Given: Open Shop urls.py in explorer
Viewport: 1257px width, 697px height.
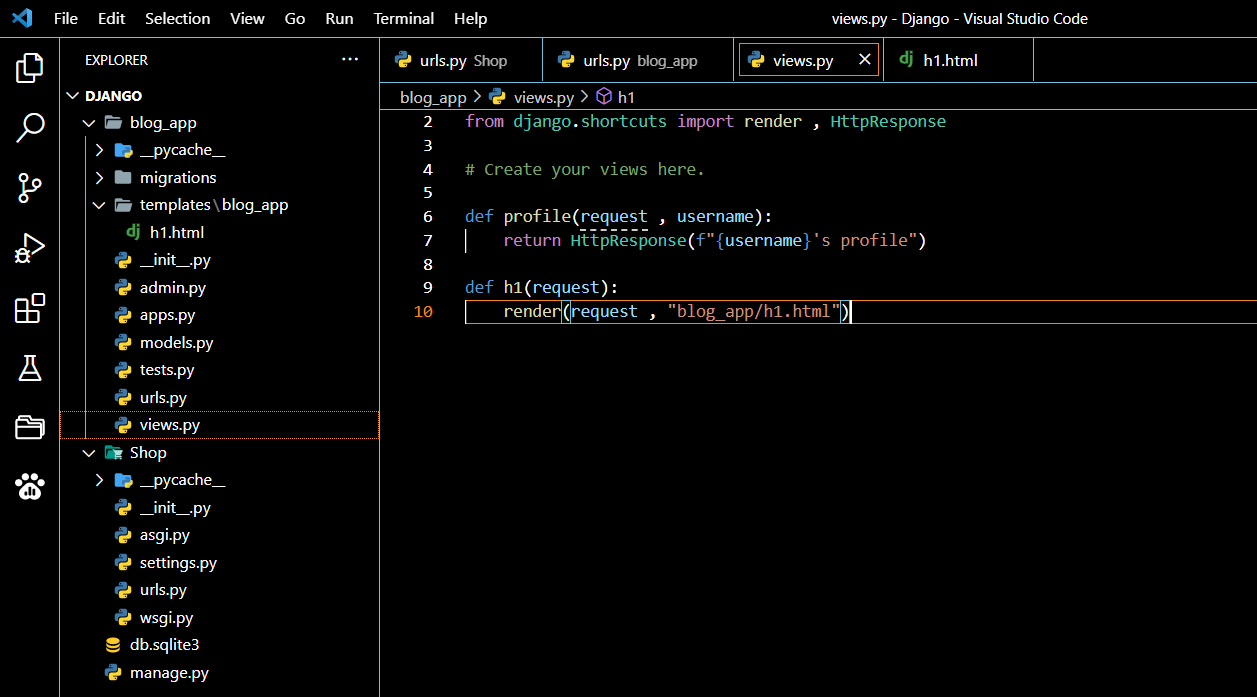Looking at the screenshot, I should (163, 590).
